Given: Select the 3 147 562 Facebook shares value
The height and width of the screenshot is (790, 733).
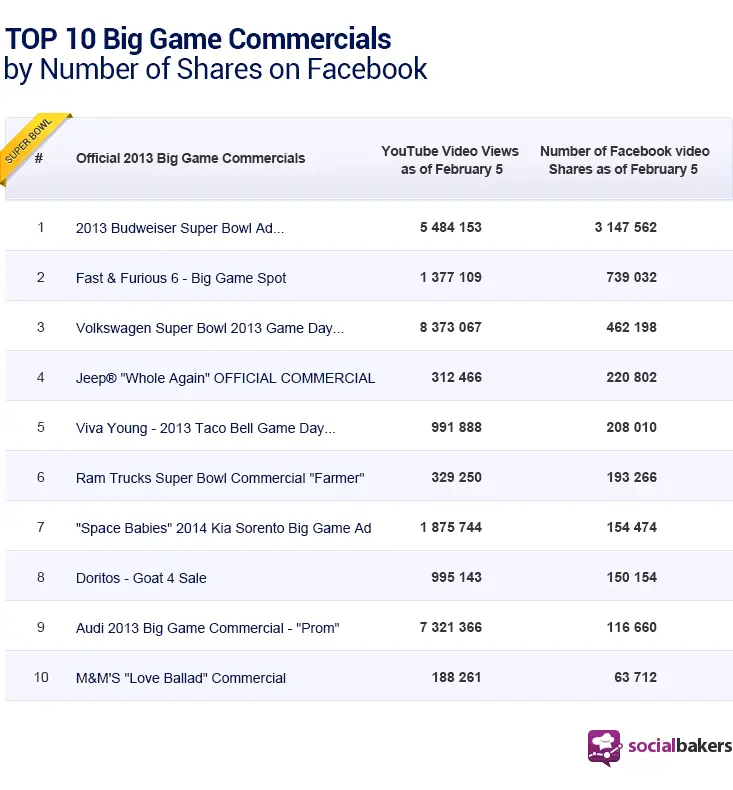Looking at the screenshot, I should point(625,228).
